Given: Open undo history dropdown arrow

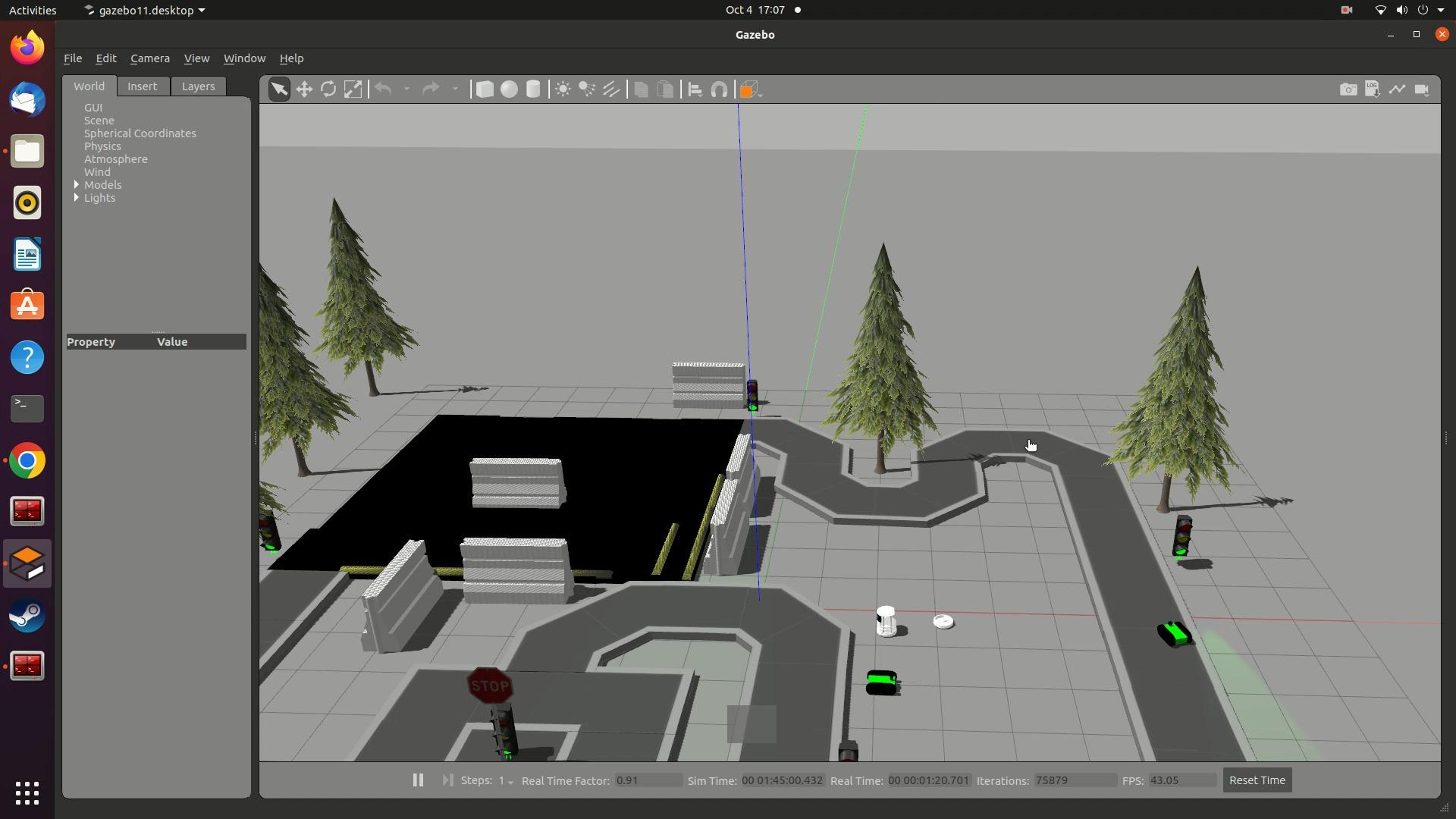Looking at the screenshot, I should click(406, 89).
